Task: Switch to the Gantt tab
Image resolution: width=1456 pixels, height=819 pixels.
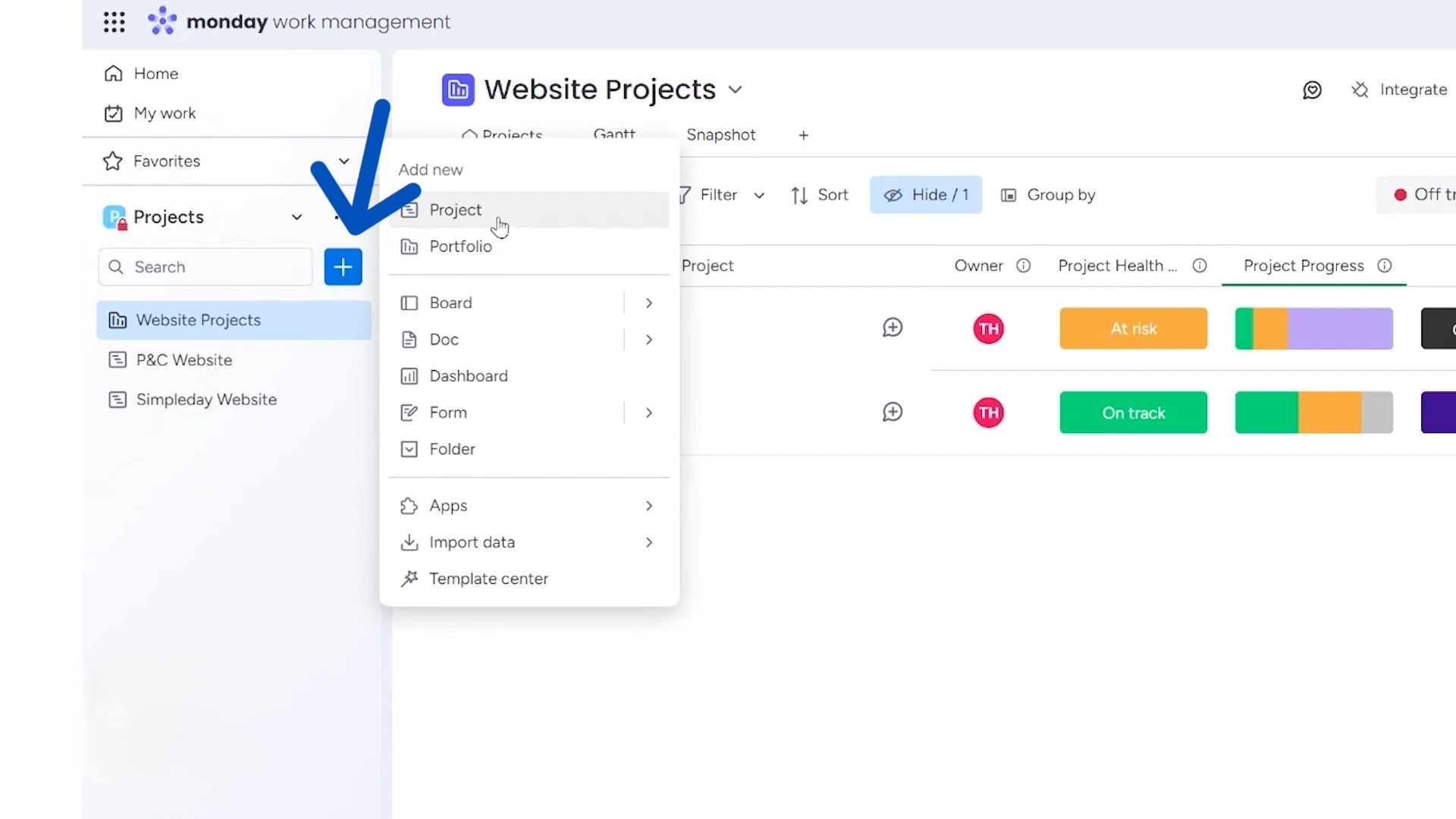Action: coord(614,135)
